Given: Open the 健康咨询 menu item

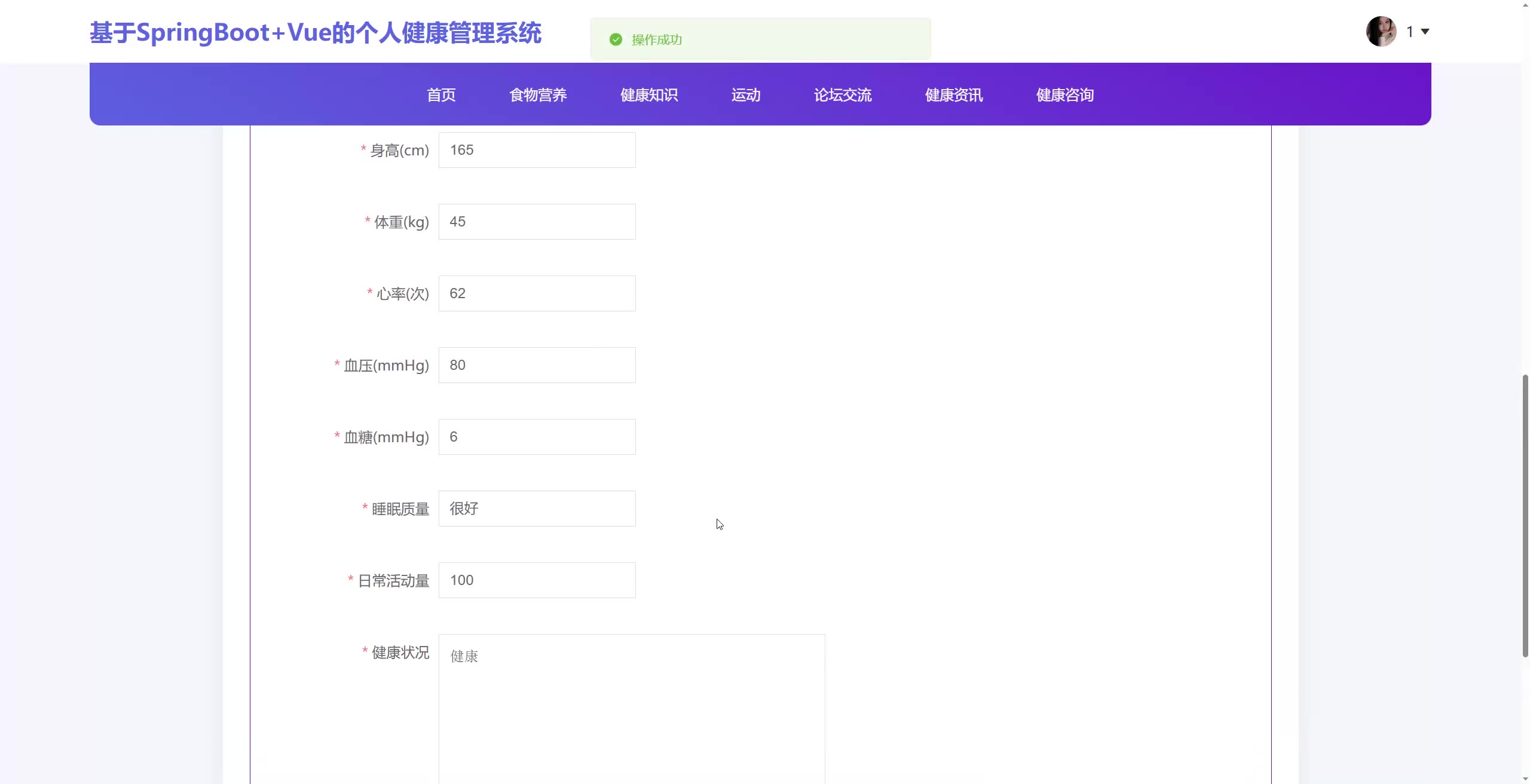Looking at the screenshot, I should click(x=1065, y=95).
